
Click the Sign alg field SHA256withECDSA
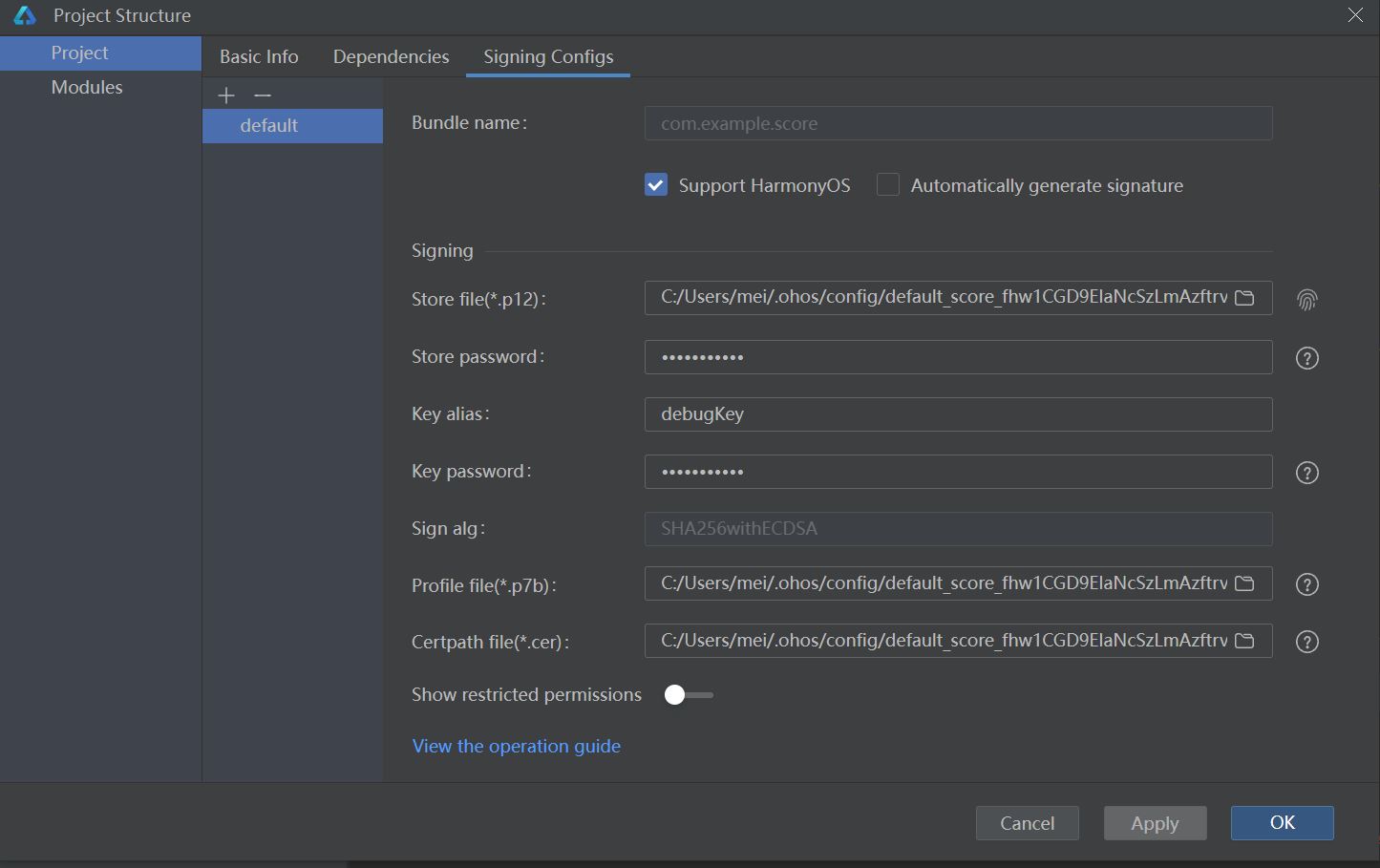click(959, 529)
